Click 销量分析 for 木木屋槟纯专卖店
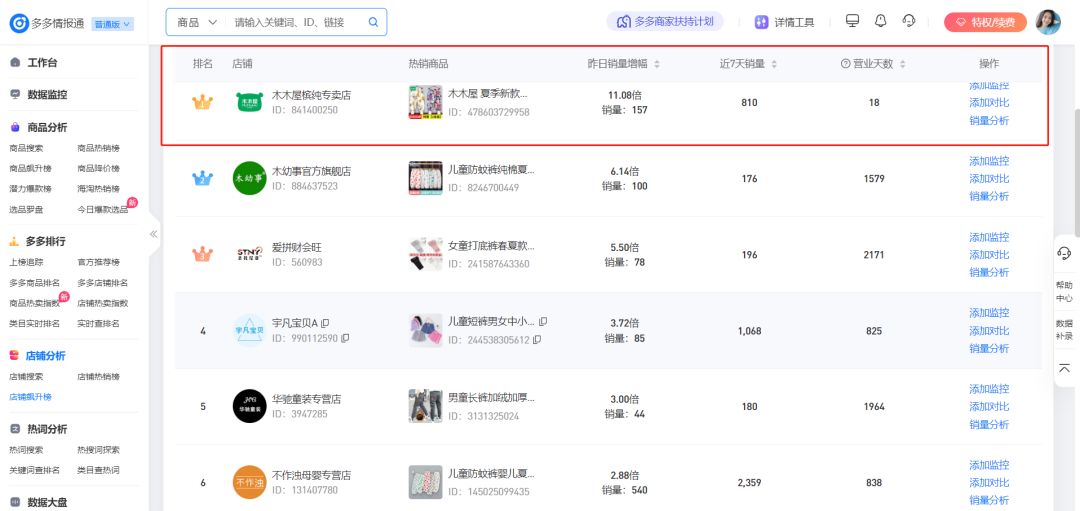The height and width of the screenshot is (511, 1080). pos(989,121)
